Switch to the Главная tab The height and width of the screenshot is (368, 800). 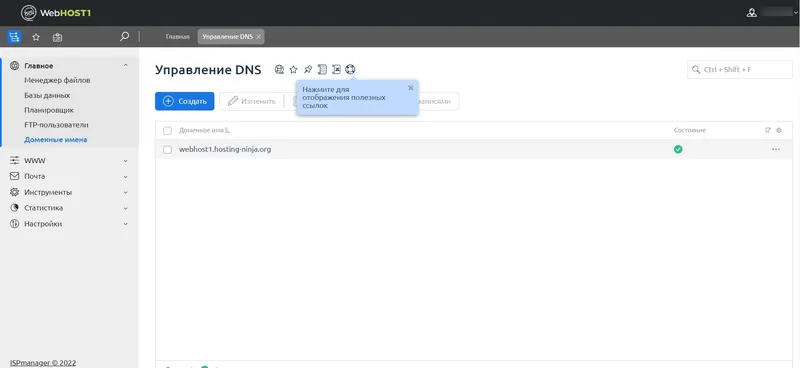(178, 37)
